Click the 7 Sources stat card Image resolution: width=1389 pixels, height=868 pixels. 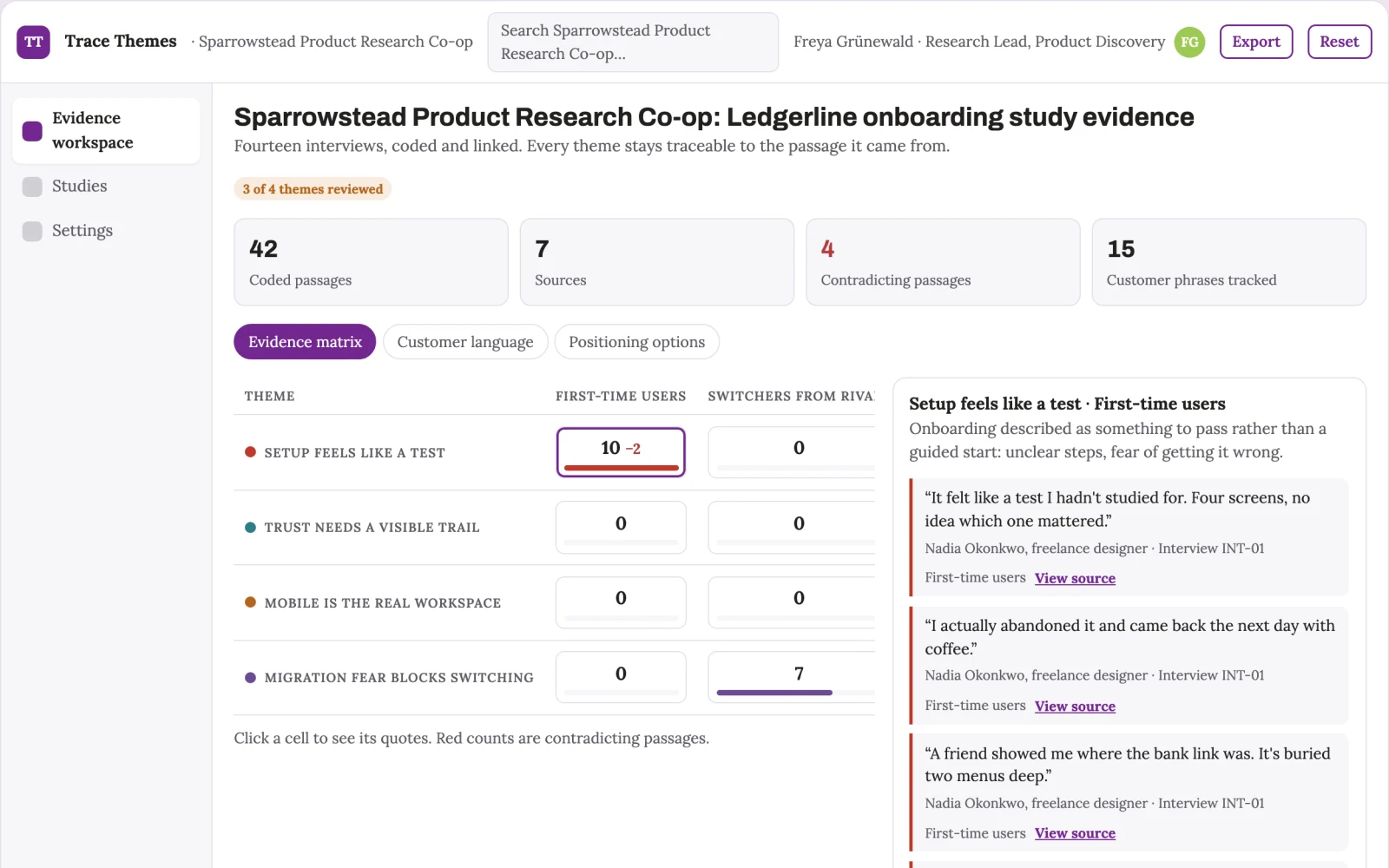(x=657, y=262)
